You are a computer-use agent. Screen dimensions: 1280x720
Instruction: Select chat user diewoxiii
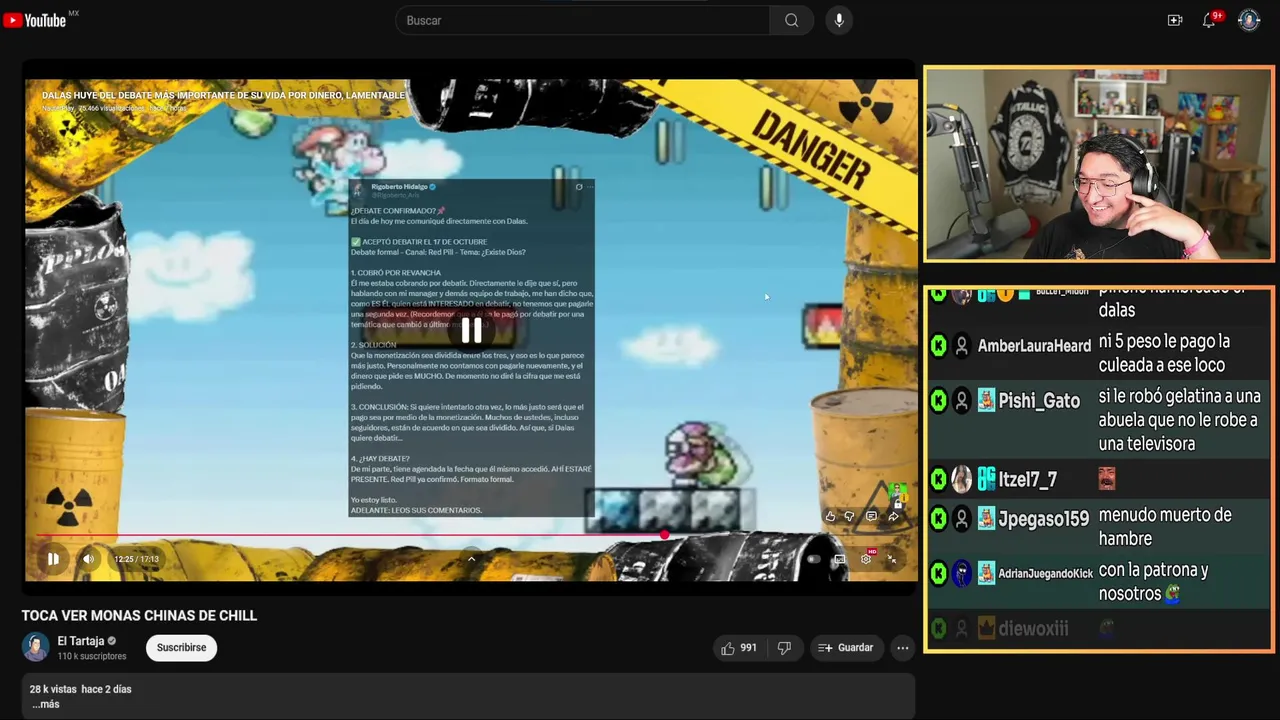[1034, 629]
